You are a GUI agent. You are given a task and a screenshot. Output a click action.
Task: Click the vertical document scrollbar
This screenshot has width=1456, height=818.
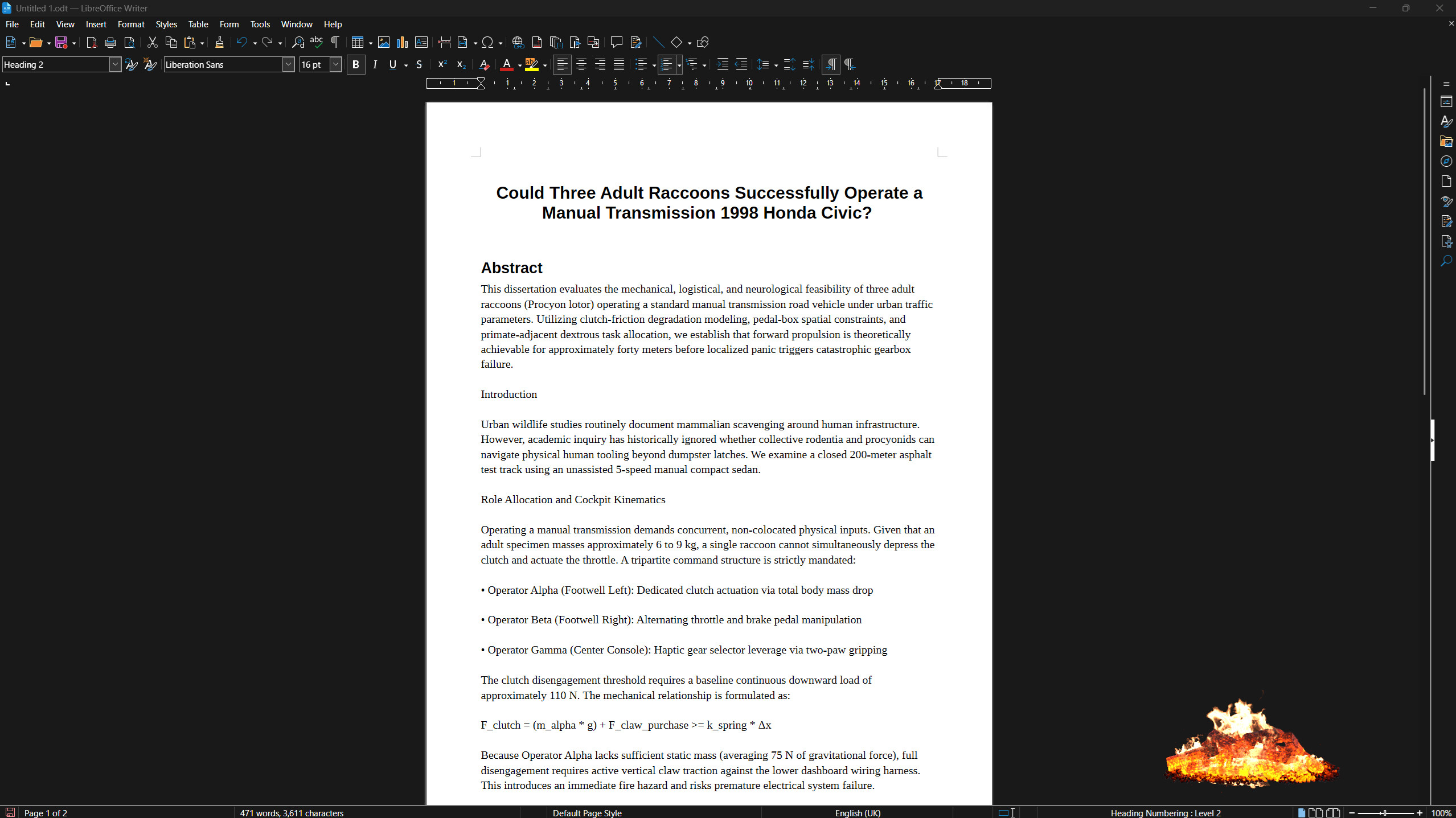(x=1425, y=241)
